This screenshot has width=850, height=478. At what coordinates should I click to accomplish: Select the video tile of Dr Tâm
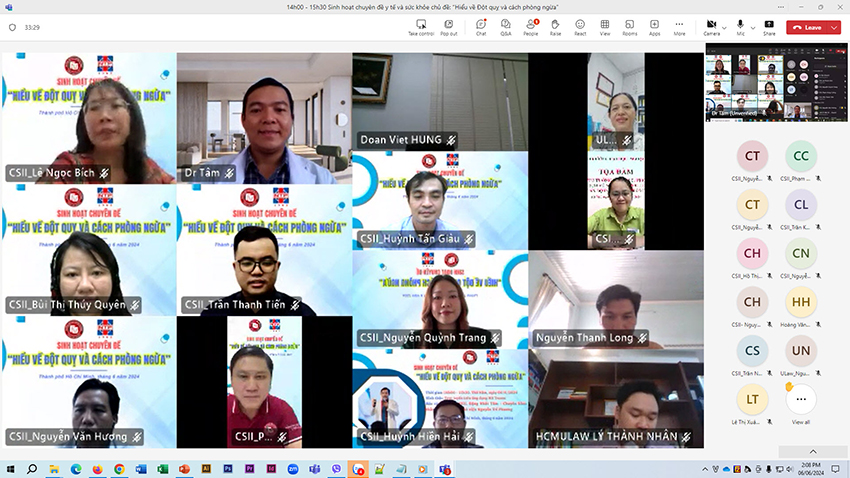click(264, 118)
